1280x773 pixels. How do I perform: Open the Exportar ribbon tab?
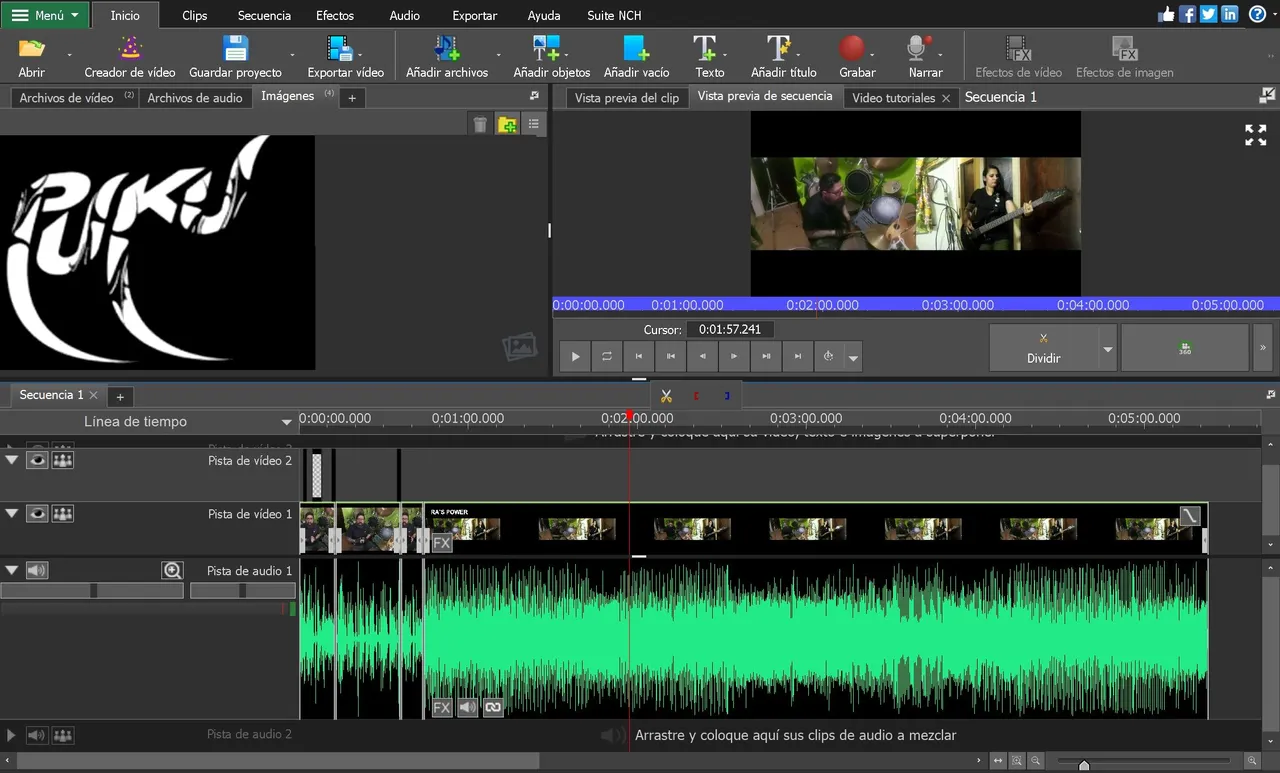(475, 15)
